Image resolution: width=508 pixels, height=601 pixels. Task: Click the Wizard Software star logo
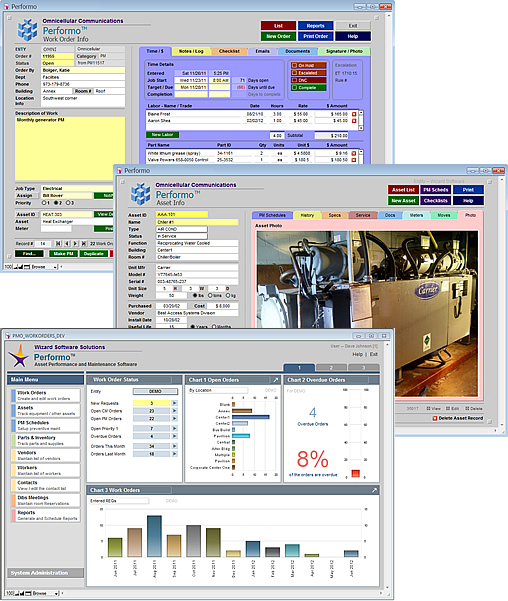pyautogui.click(x=19, y=356)
